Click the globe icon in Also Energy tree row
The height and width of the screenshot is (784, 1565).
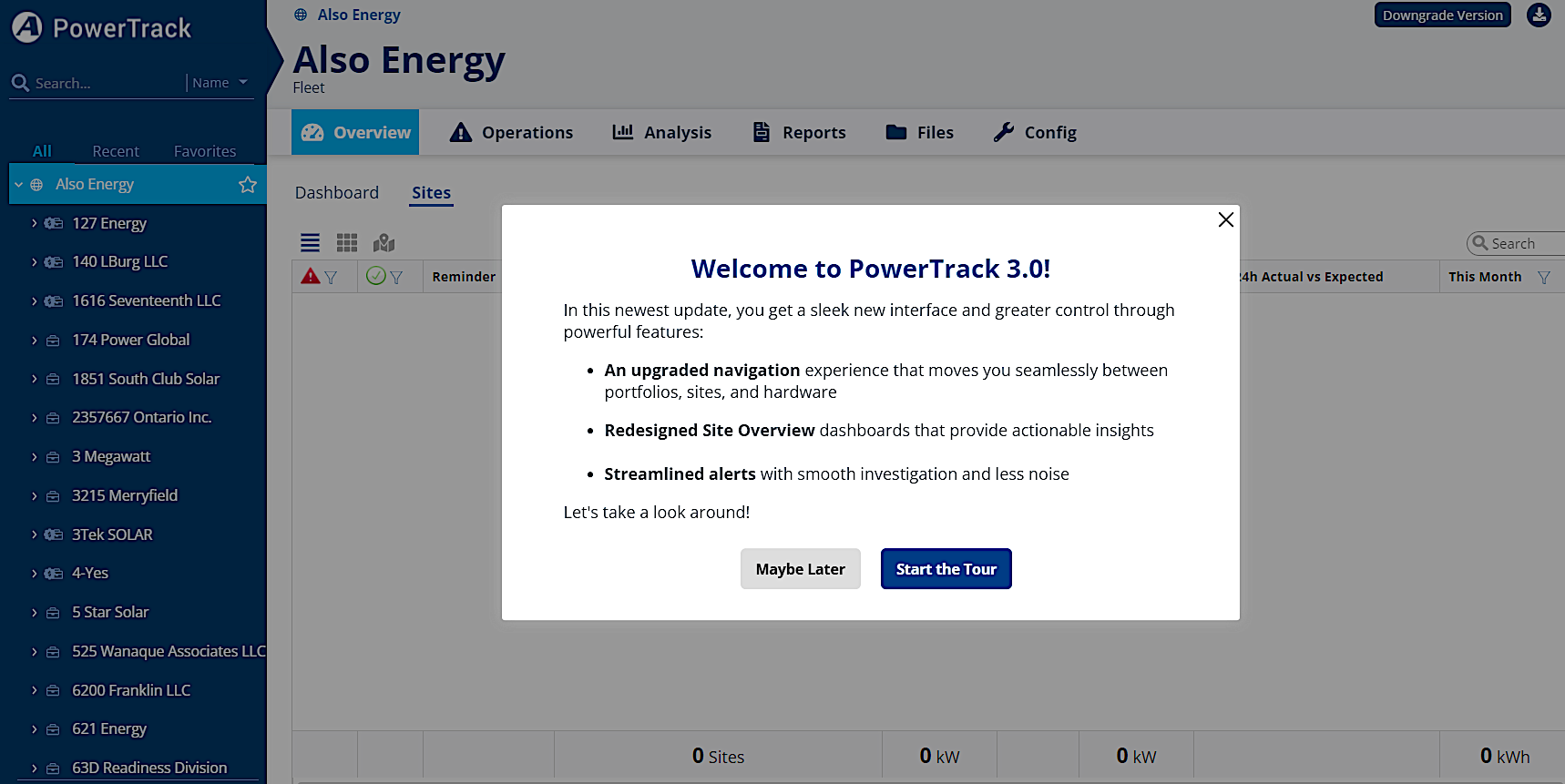click(36, 185)
